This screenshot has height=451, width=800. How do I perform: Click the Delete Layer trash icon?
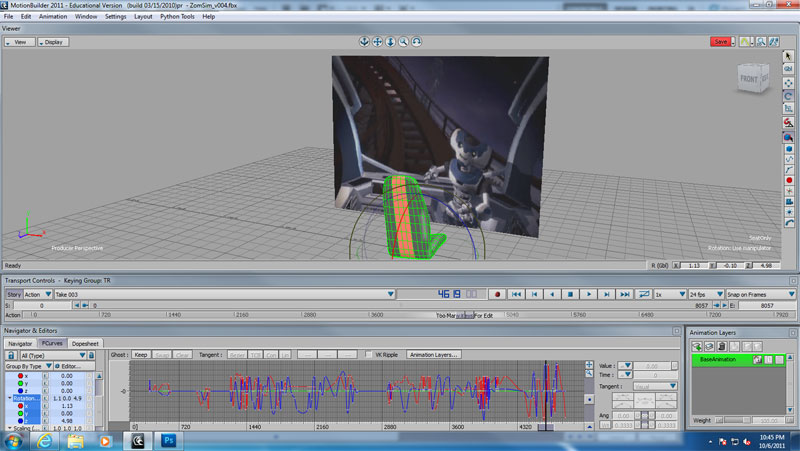pos(721,346)
